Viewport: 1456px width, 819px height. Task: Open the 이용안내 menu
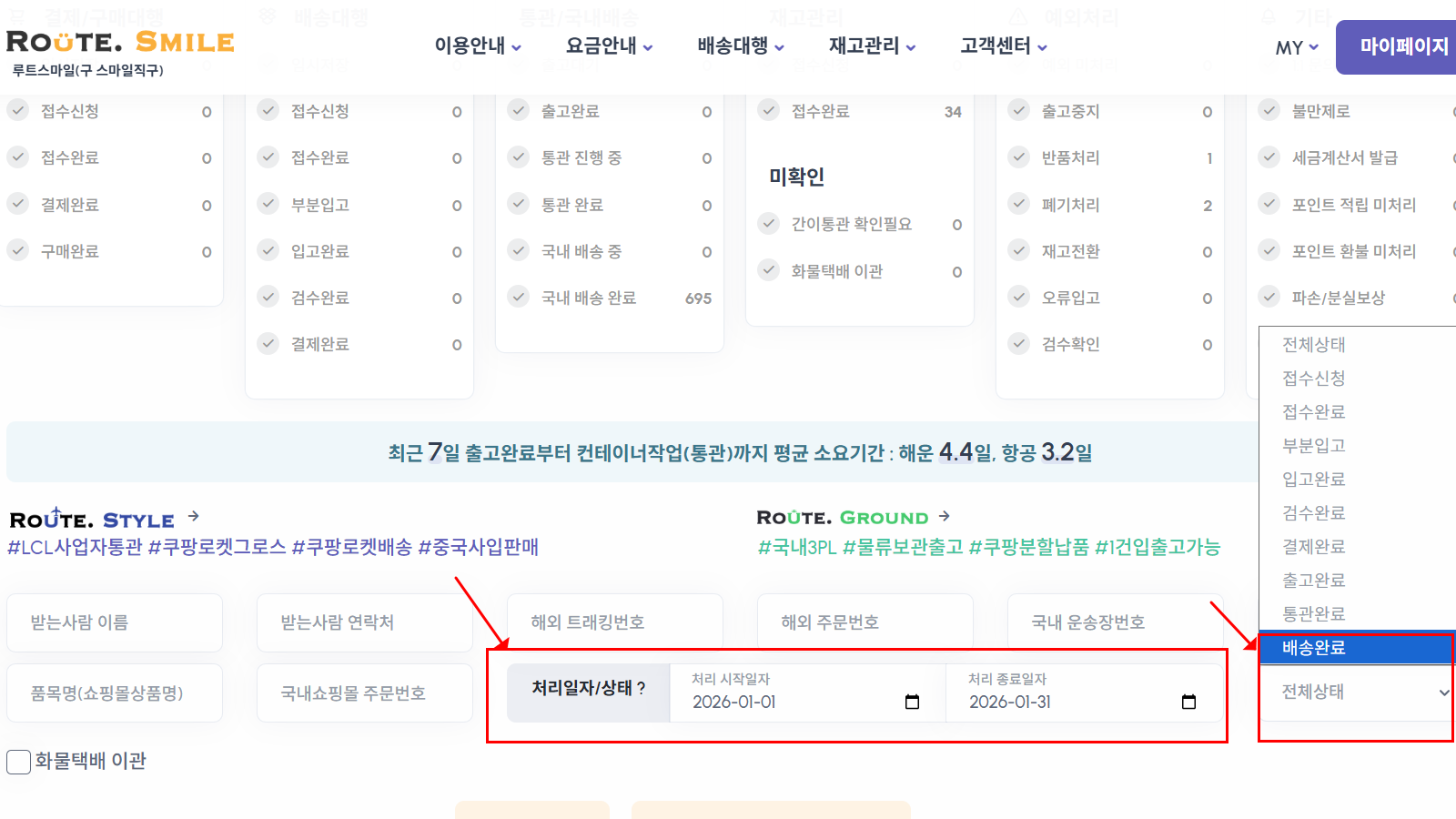(x=471, y=47)
